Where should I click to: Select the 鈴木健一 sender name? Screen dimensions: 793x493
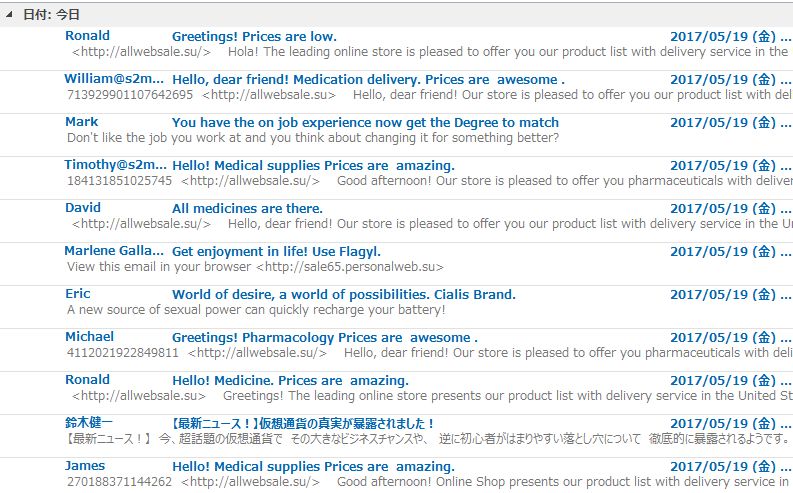point(89,423)
